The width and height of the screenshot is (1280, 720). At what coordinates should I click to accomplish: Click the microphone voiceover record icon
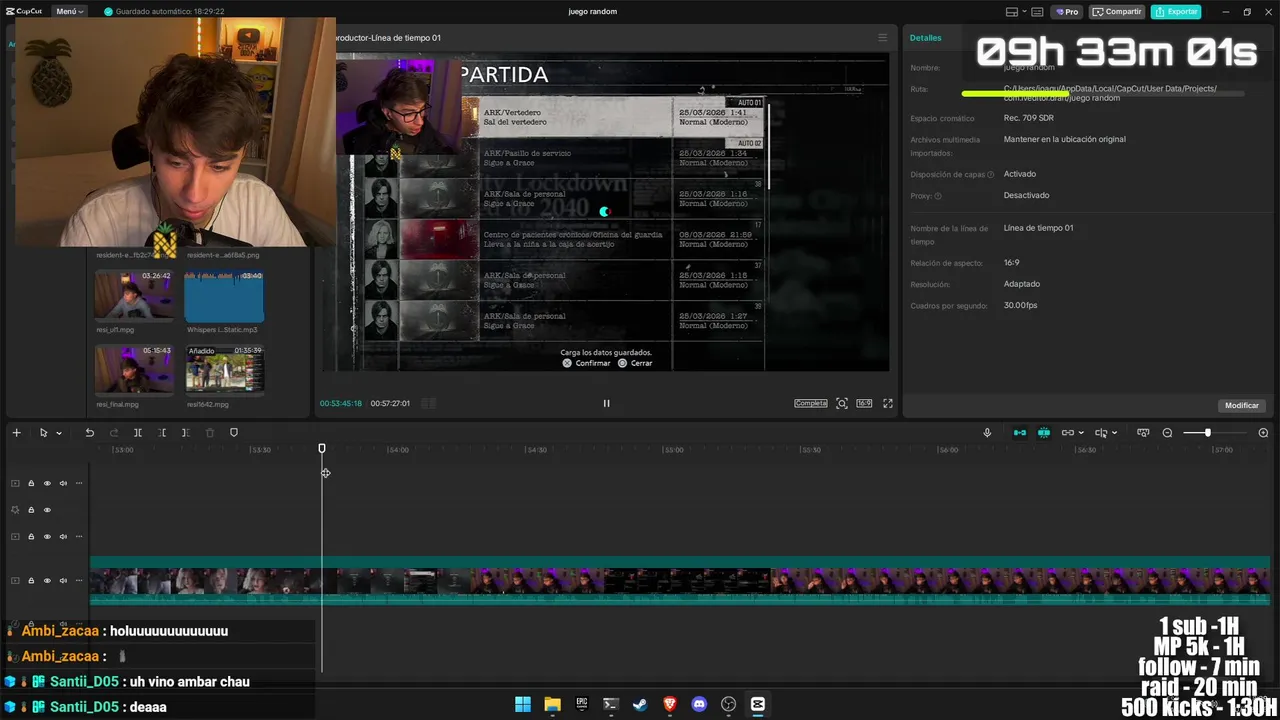pyautogui.click(x=987, y=433)
